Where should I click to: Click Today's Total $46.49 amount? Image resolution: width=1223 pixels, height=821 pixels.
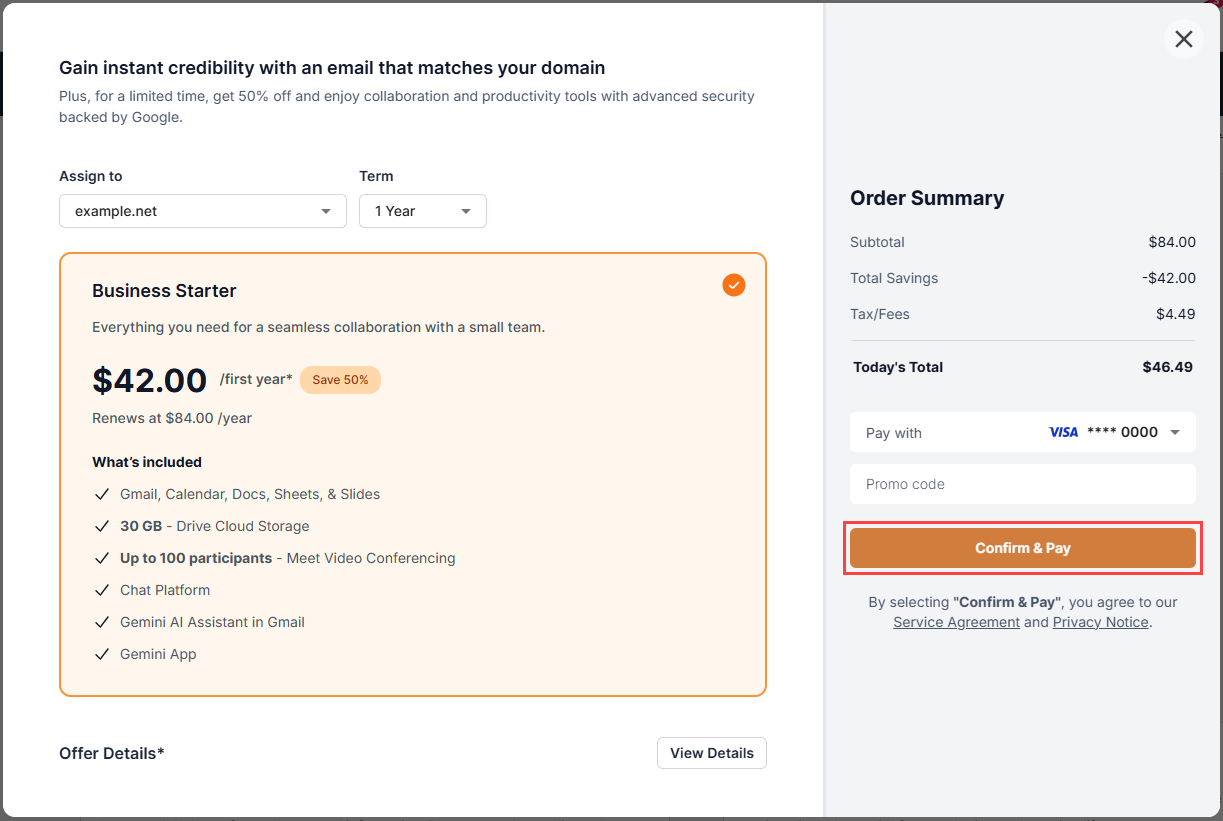(1168, 367)
